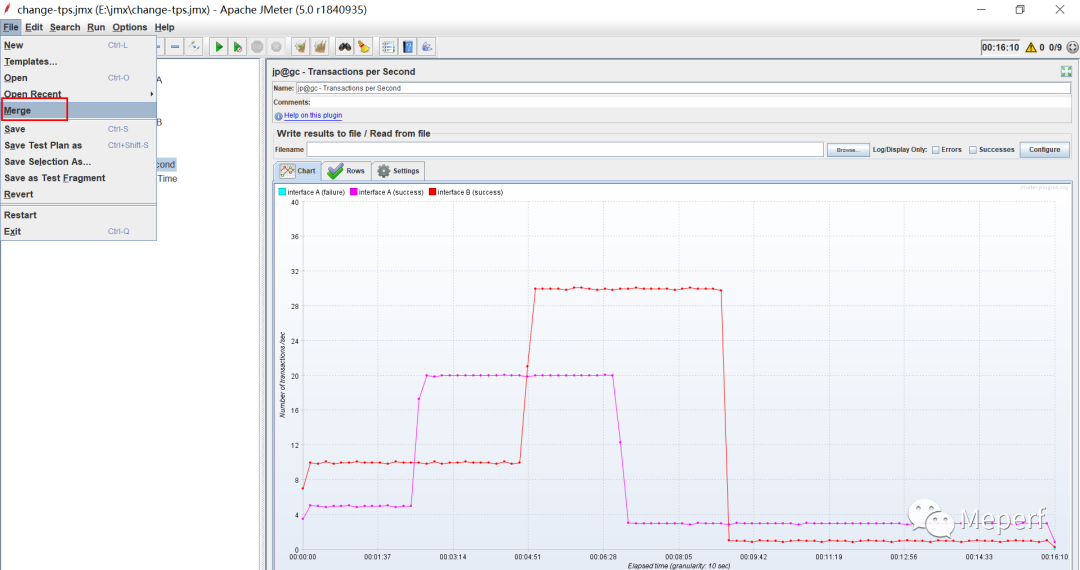Viewport: 1080px width, 570px height.
Task: Open the Search menu
Action: coord(65,27)
